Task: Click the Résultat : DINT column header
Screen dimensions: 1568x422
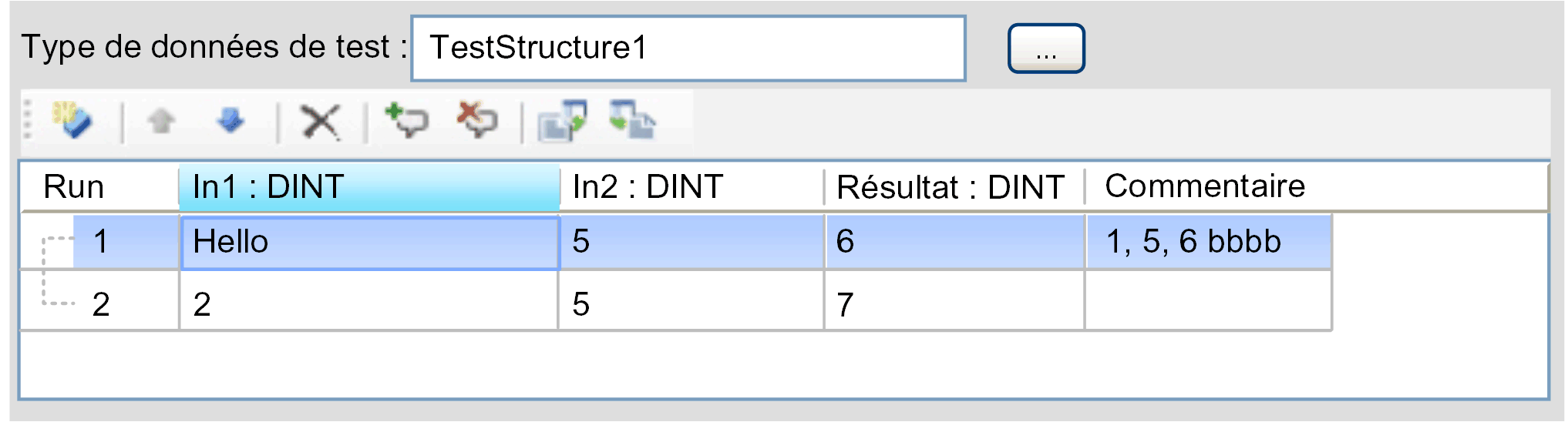Action: (954, 187)
